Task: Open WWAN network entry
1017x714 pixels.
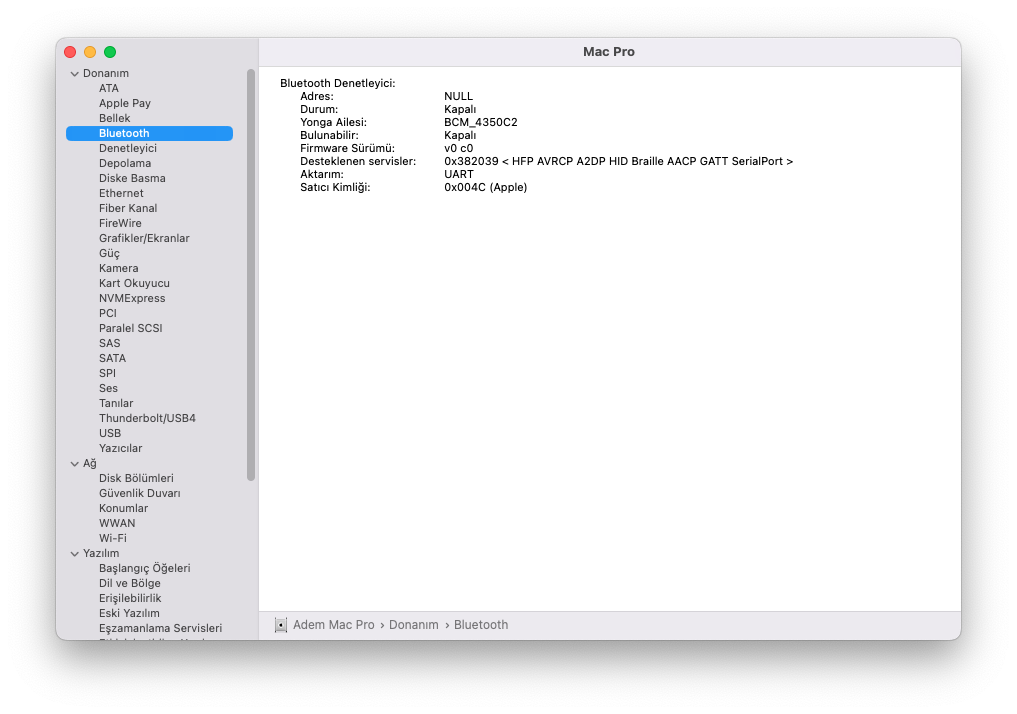Action: coord(117,523)
